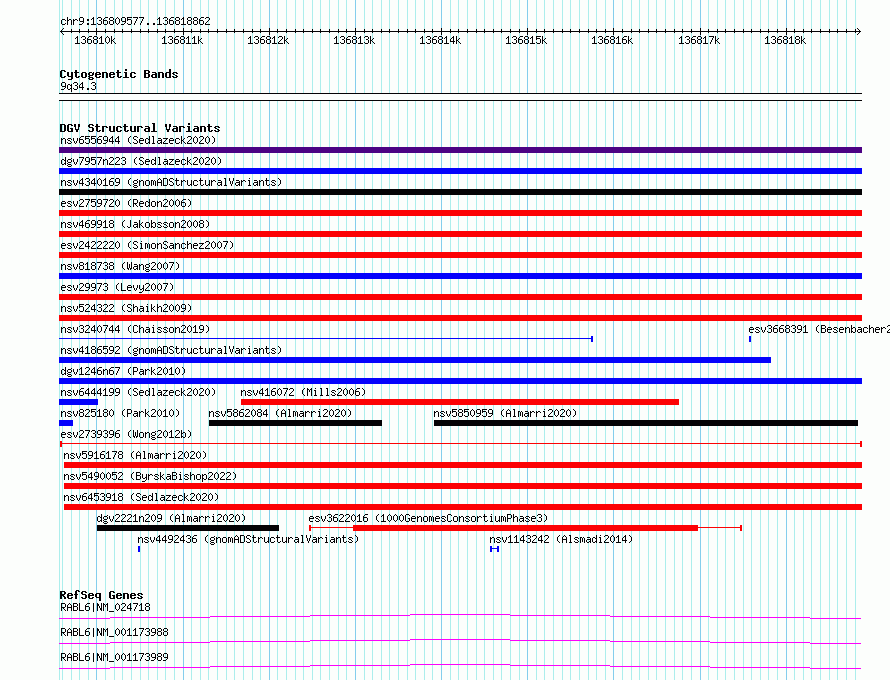Open nsv4340169 (gnomADStructuralVariants) variant label
This screenshot has height=680, width=890.
[x=171, y=182]
